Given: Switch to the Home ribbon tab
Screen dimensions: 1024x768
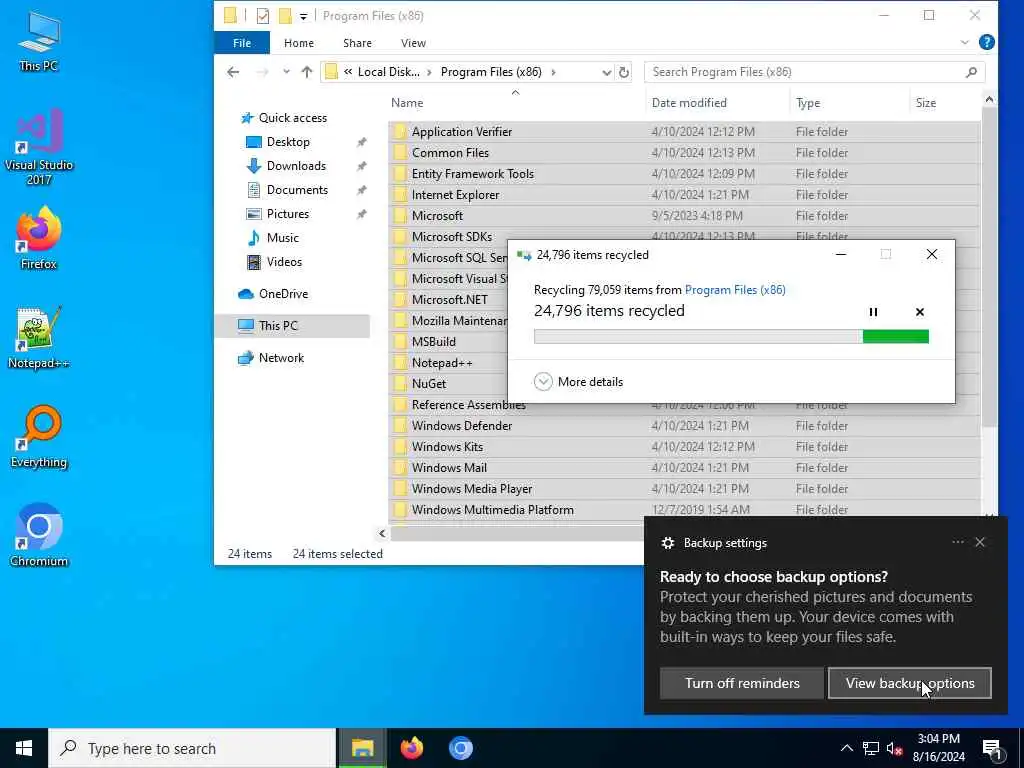Looking at the screenshot, I should 298,43.
